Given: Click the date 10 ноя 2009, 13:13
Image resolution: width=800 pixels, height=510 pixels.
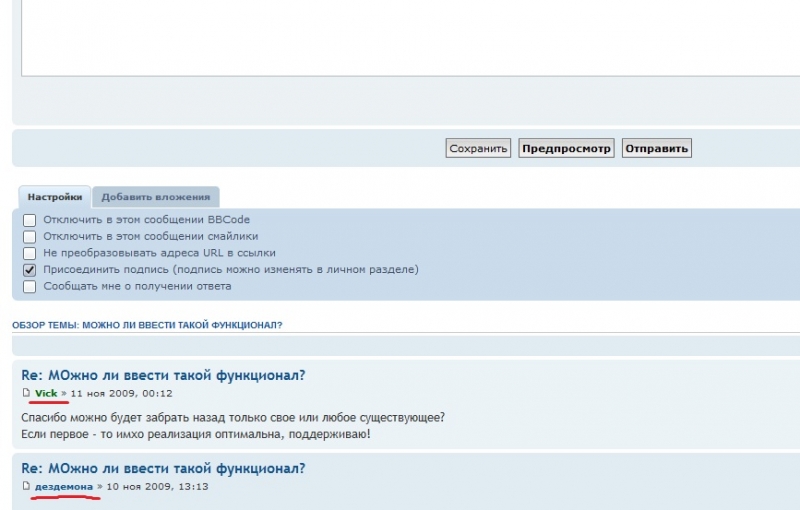Looking at the screenshot, I should point(157,487).
